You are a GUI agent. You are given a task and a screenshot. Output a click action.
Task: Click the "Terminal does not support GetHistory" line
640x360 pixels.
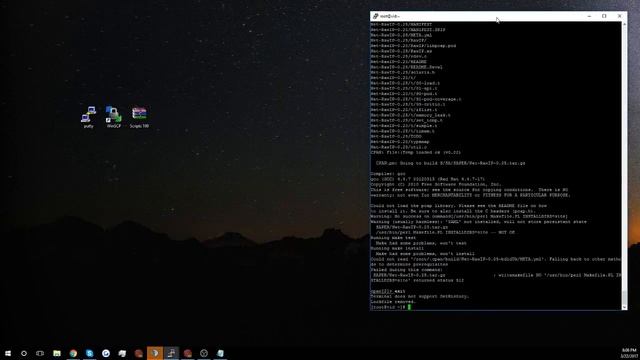(x=420, y=296)
